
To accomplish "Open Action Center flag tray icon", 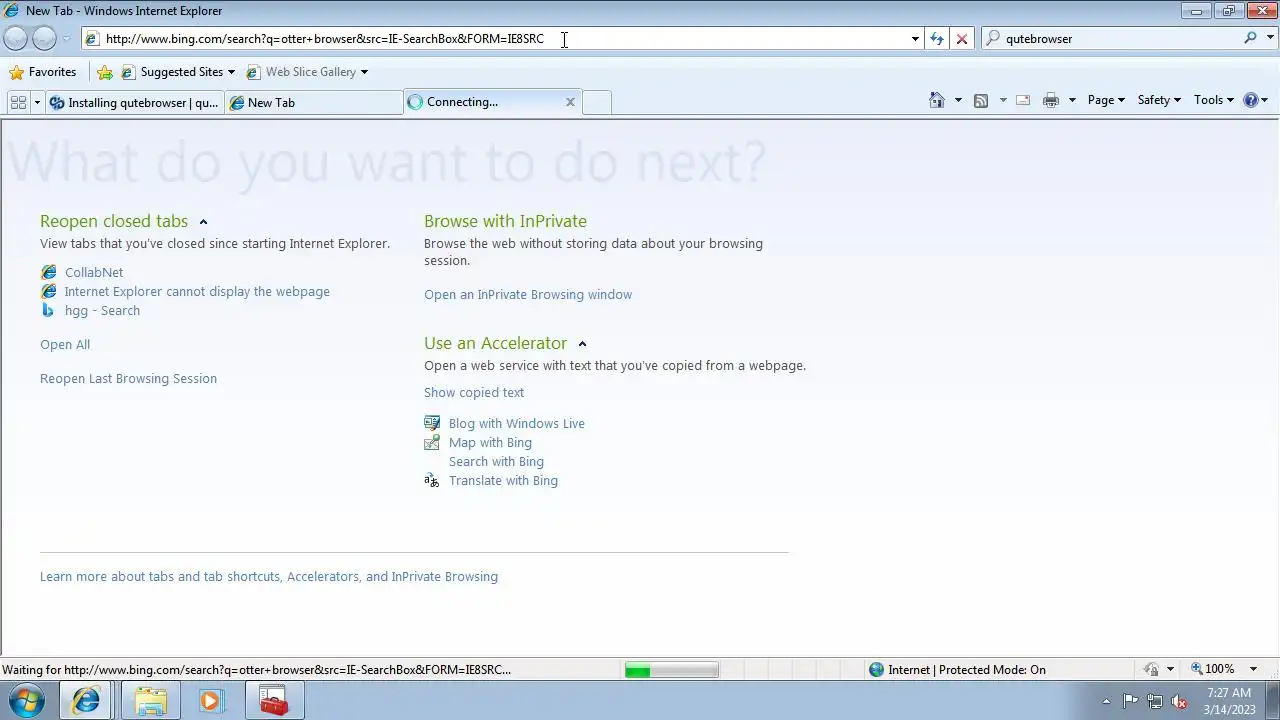I will point(1130,701).
